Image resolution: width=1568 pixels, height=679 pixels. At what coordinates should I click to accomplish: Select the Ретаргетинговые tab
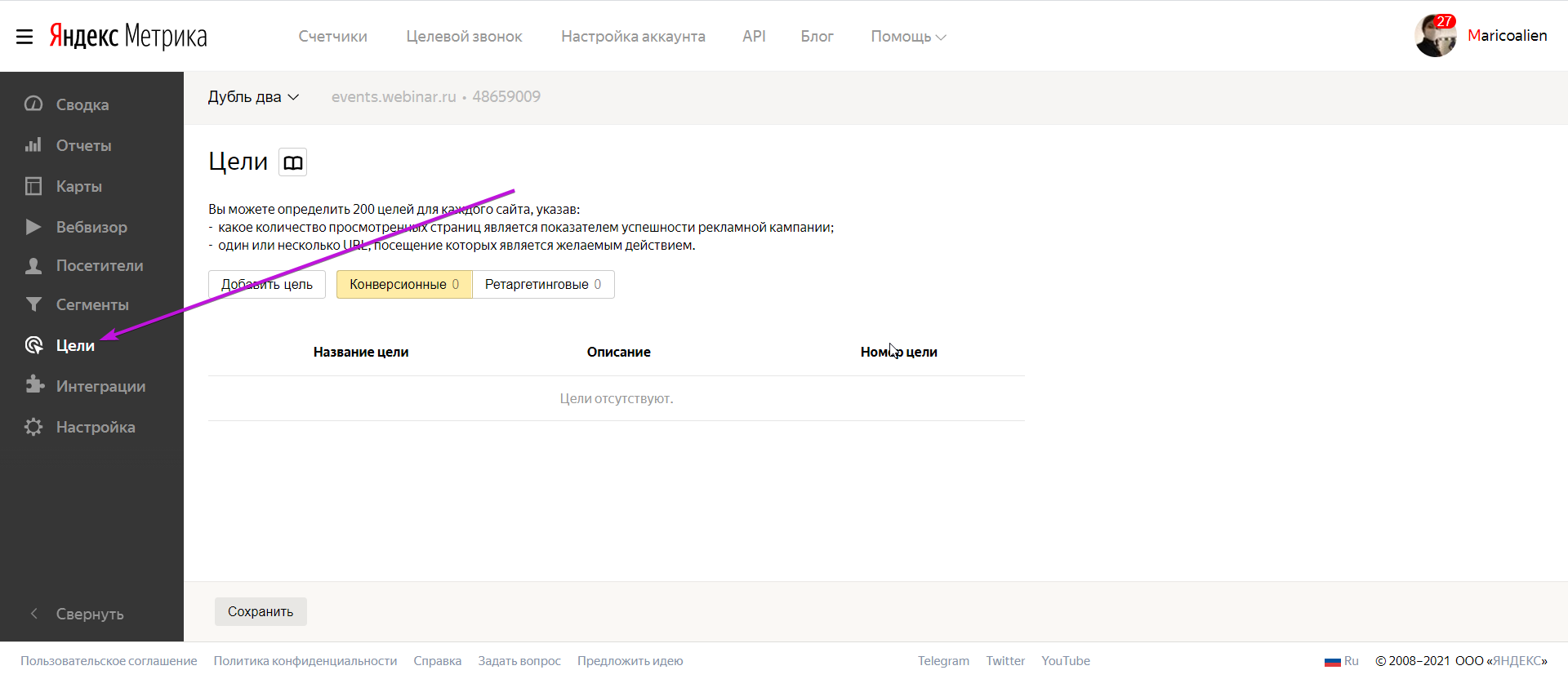[x=543, y=284]
